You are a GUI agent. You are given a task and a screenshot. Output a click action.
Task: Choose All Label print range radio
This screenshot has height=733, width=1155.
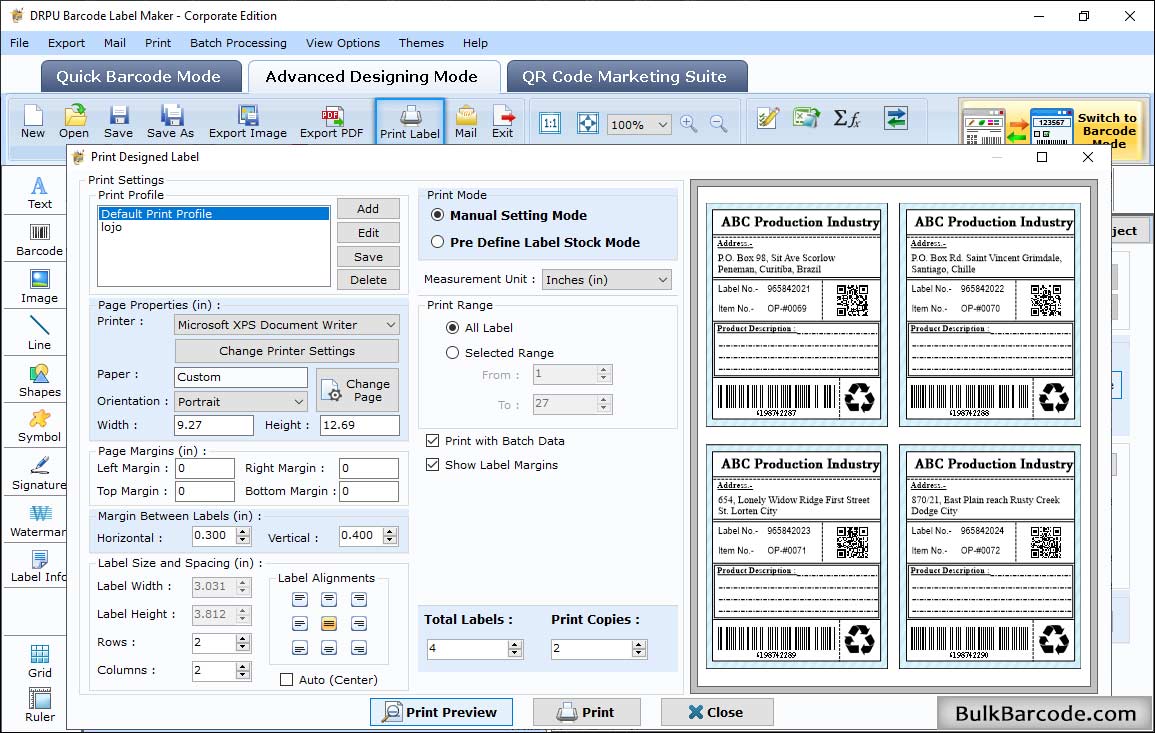tap(452, 327)
